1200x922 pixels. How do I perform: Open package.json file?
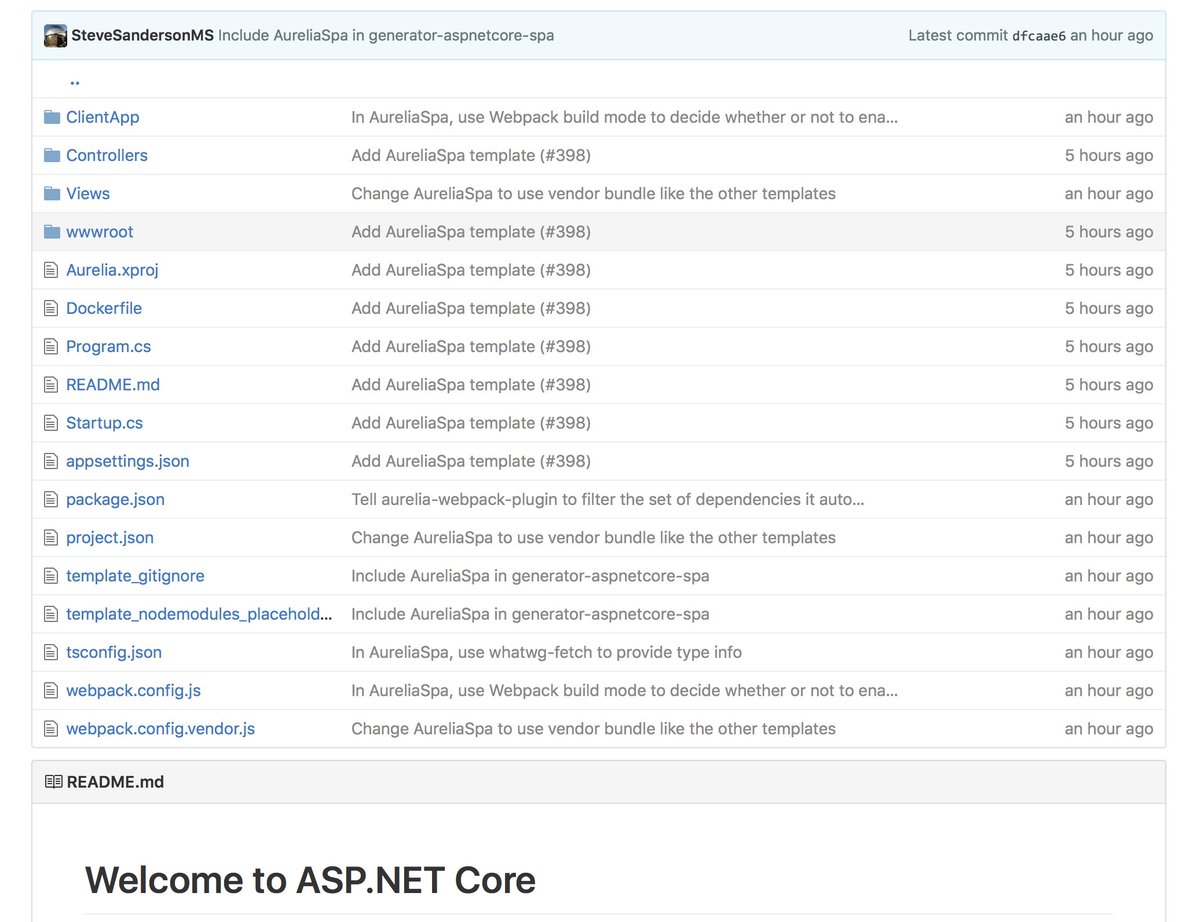click(115, 499)
